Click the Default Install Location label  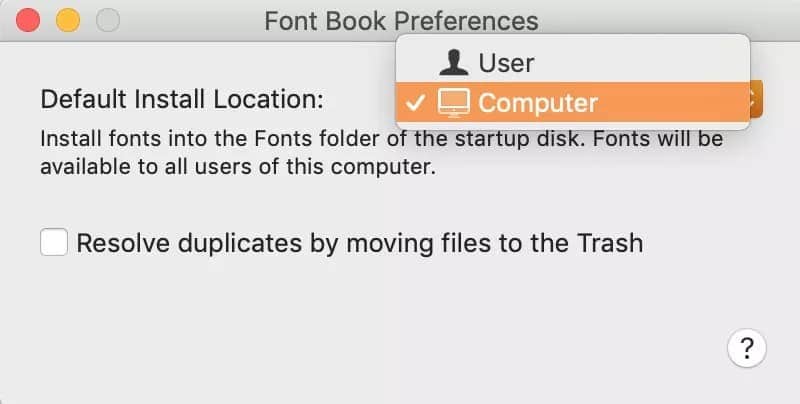182,99
